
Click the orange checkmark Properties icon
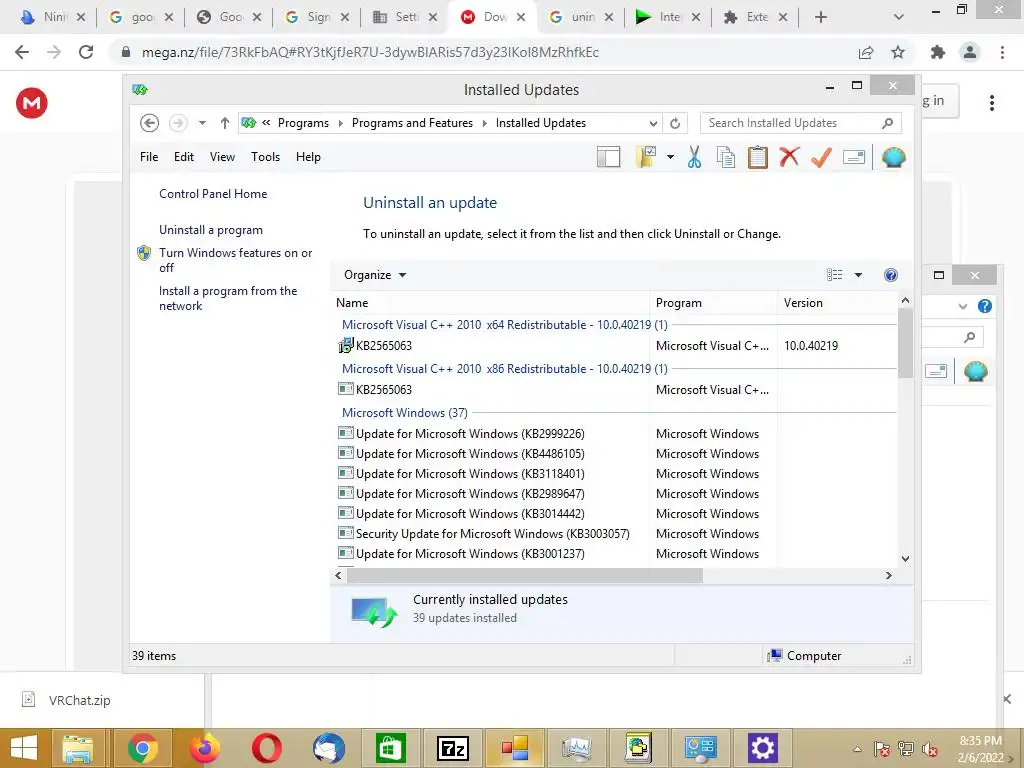(822, 157)
